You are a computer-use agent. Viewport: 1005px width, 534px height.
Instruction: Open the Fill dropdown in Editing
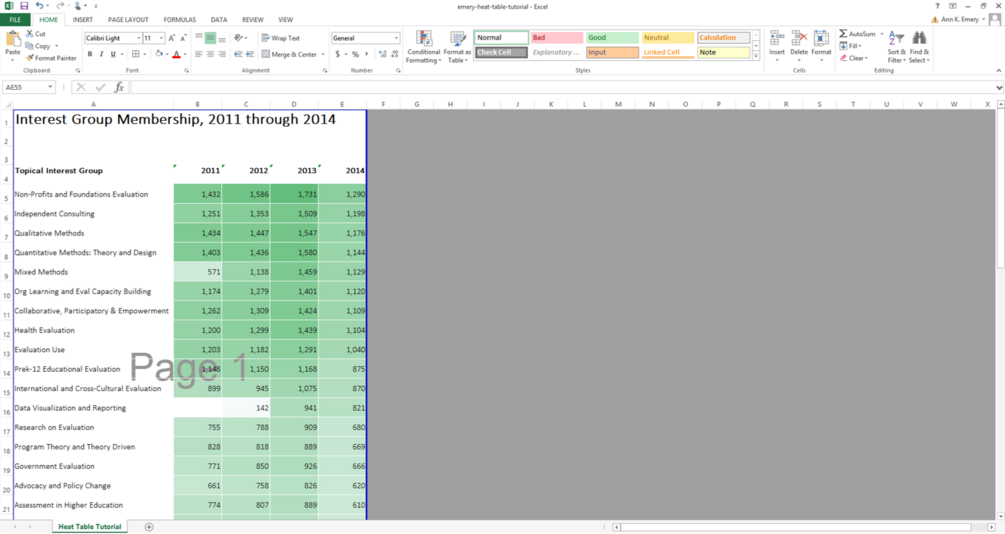tap(851, 46)
